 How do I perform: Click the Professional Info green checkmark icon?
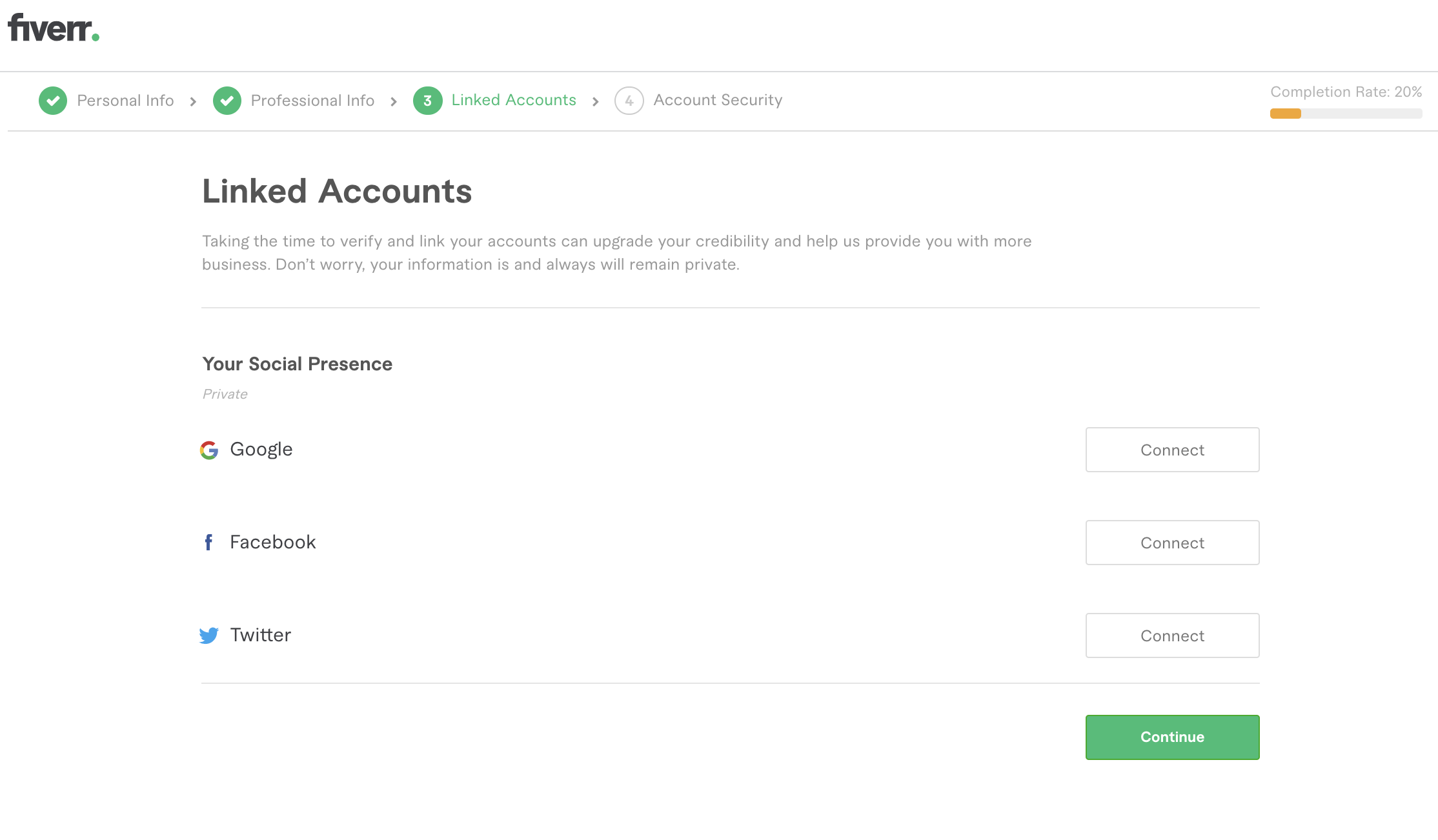(x=227, y=101)
